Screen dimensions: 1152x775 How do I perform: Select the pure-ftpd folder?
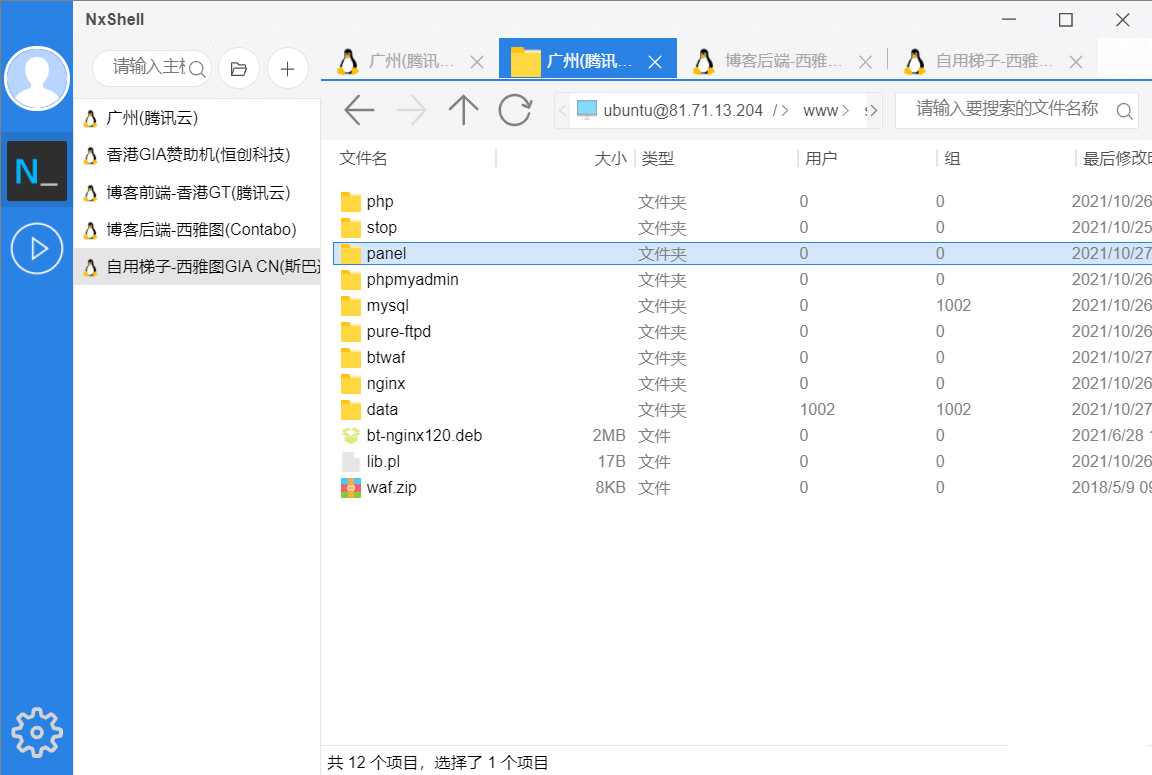click(x=398, y=332)
